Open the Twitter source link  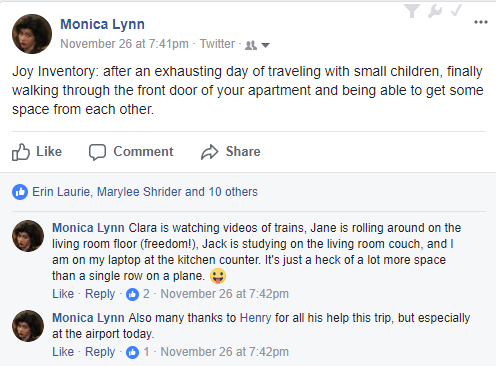(x=217, y=44)
